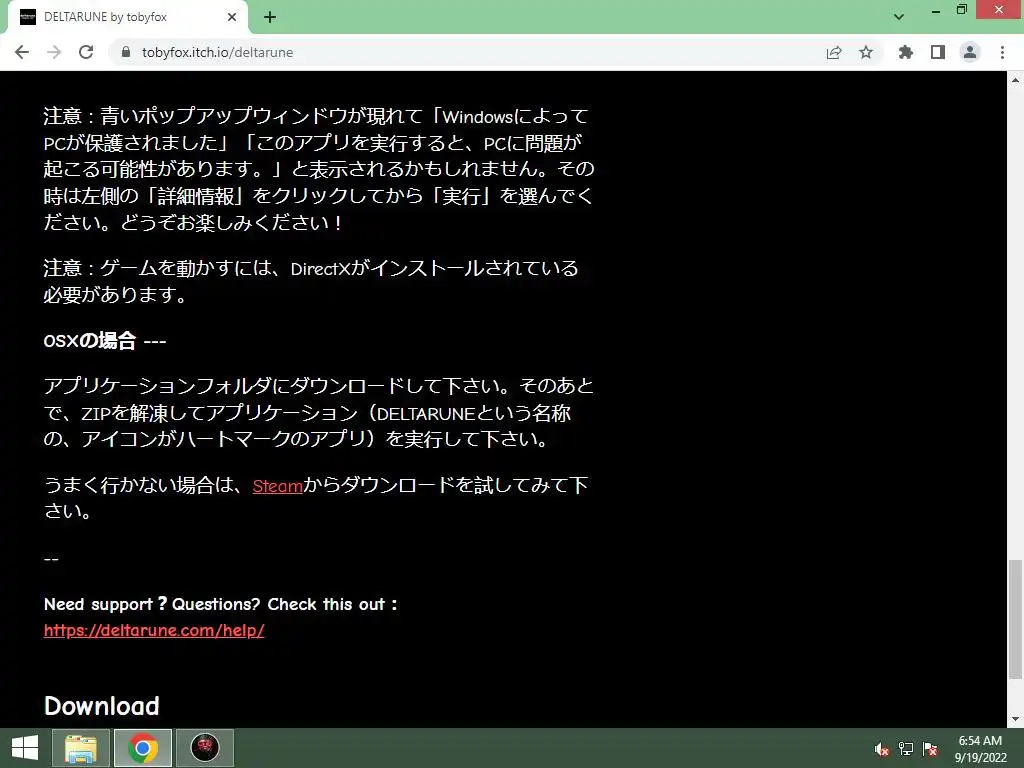
Task: Open the Chrome side panel
Action: pyautogui.click(x=938, y=52)
